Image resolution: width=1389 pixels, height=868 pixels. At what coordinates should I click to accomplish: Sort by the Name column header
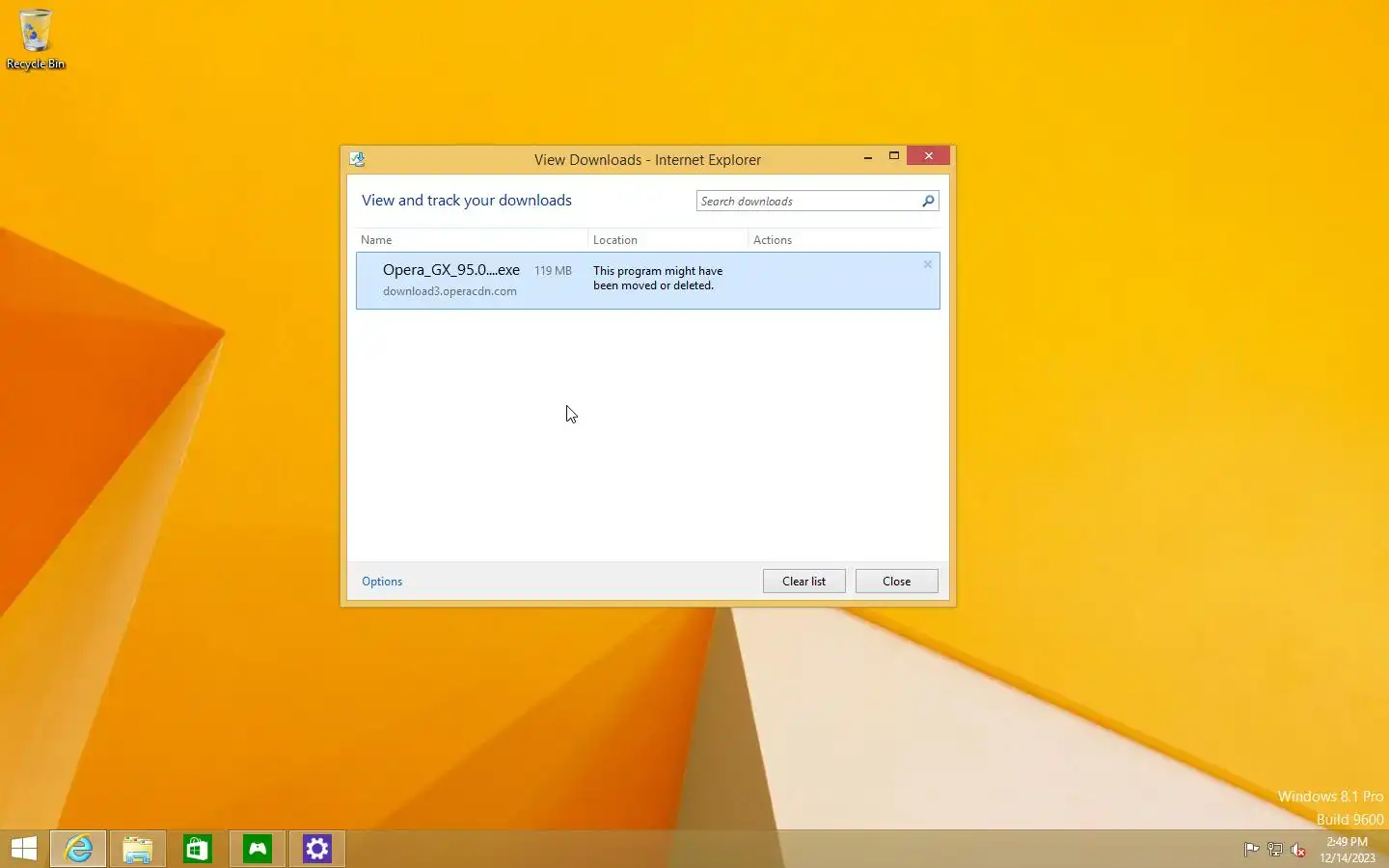point(472,239)
